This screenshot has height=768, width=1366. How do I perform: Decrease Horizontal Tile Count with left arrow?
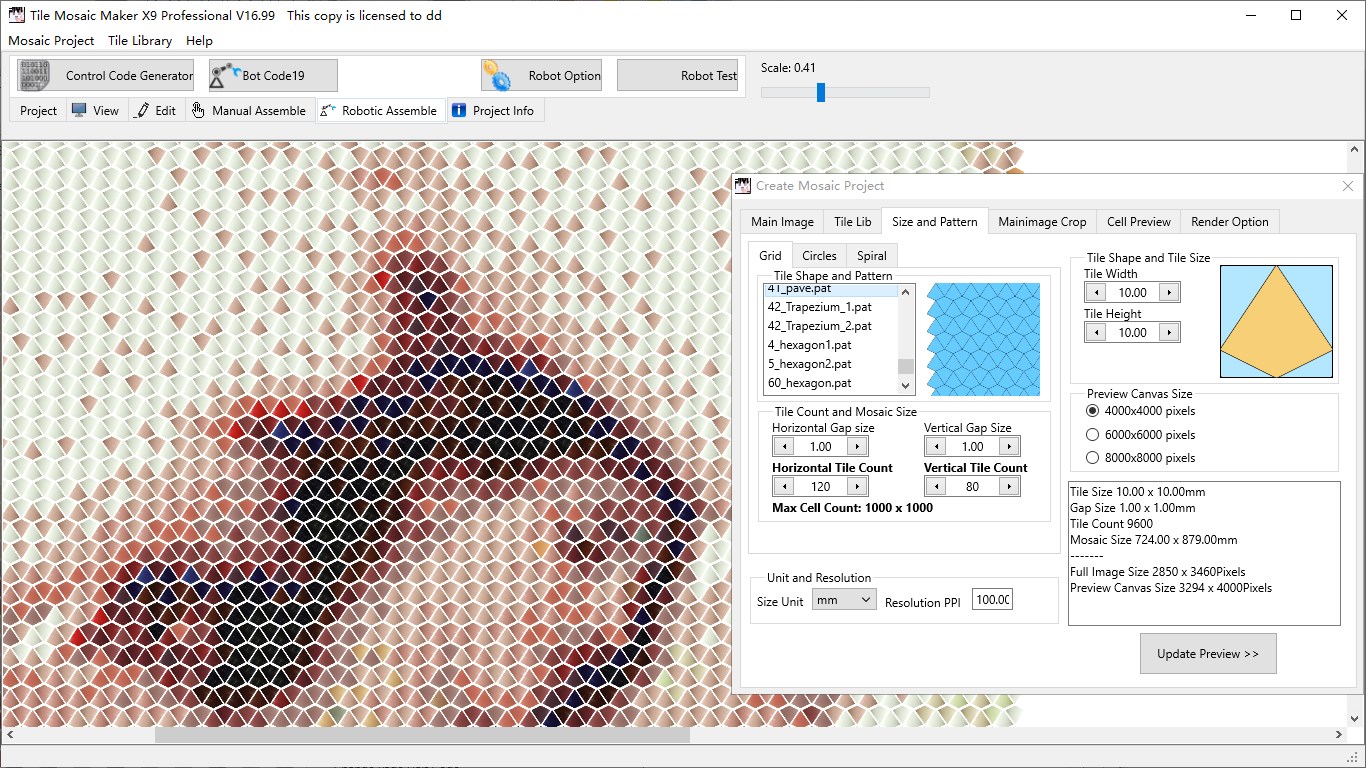click(x=783, y=486)
